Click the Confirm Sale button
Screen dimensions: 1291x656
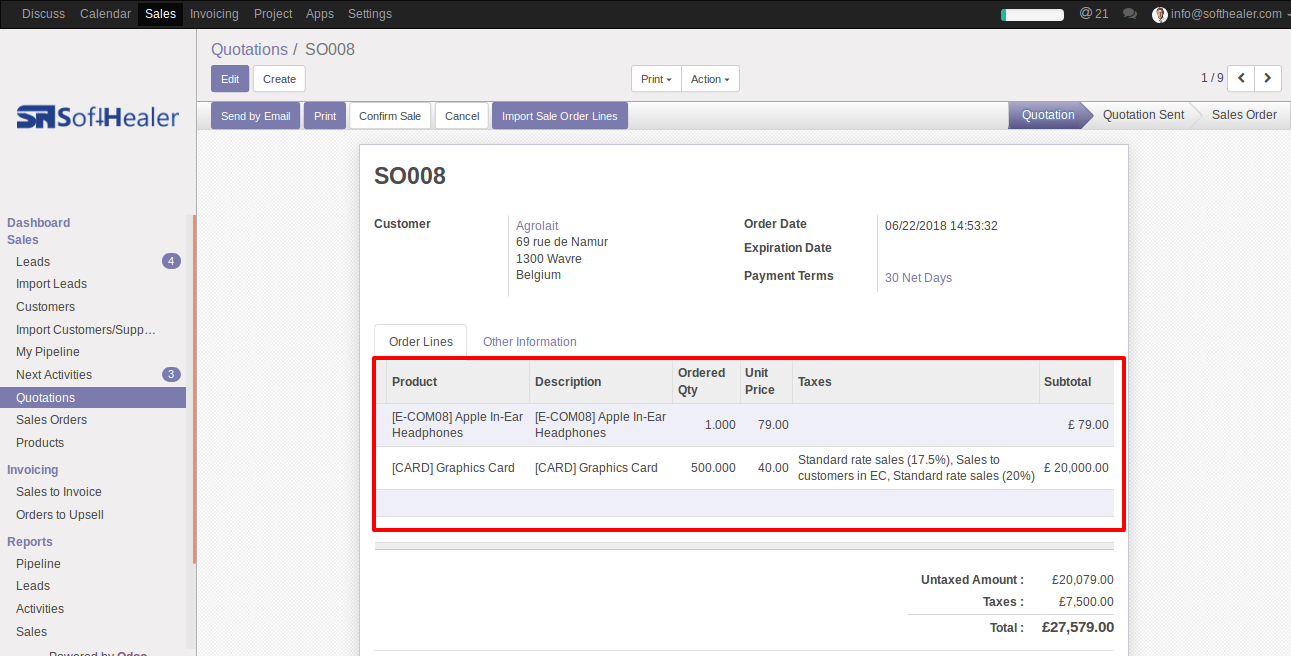coord(390,116)
